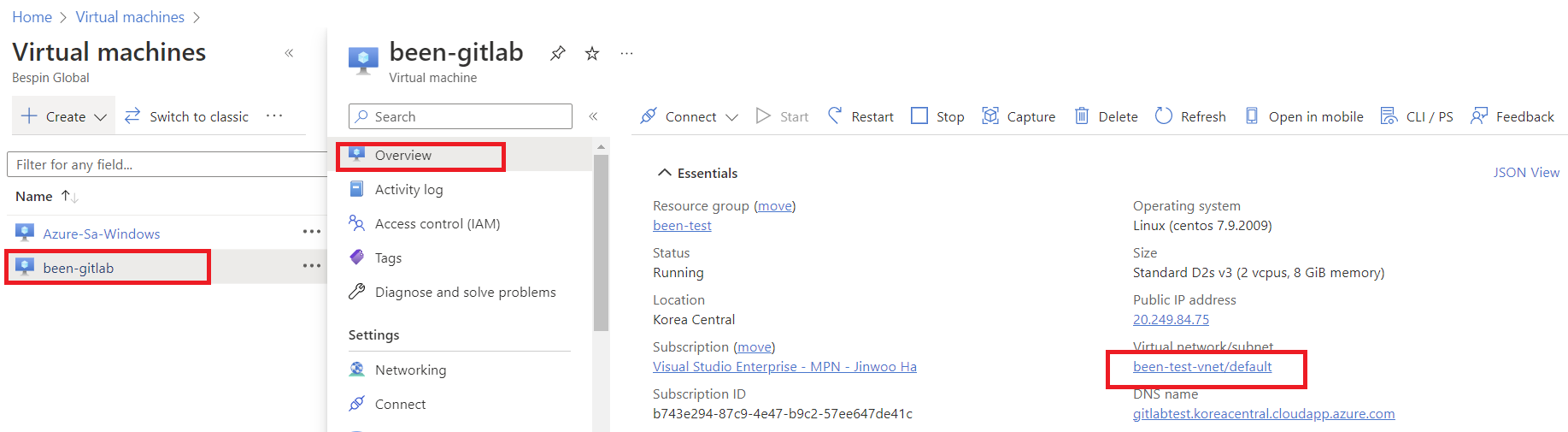Capture an image of the VM
This screenshot has height=432, width=1568.
click(1019, 116)
